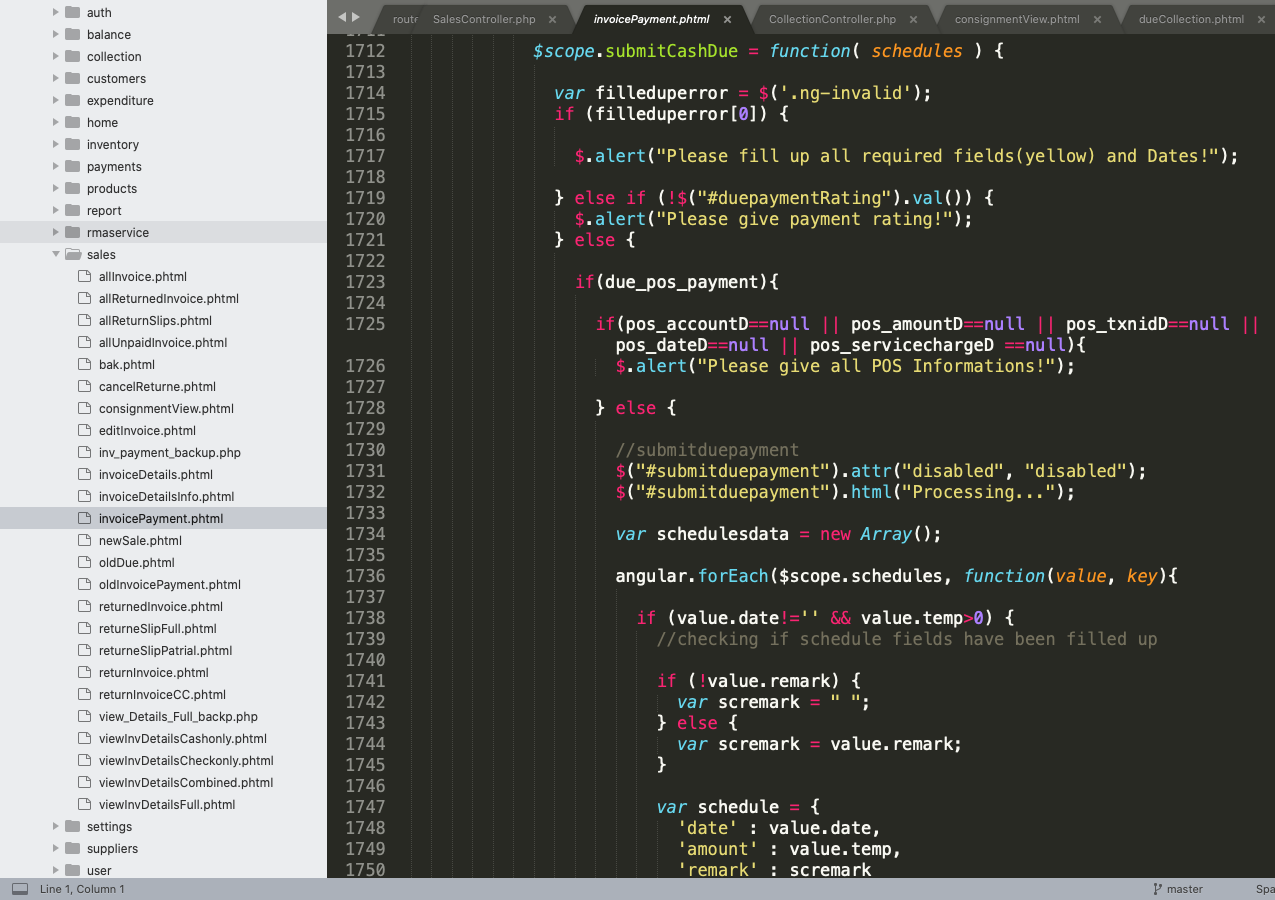This screenshot has height=900, width=1275.
Task: Close the SalesController.php tab
Action: (552, 19)
